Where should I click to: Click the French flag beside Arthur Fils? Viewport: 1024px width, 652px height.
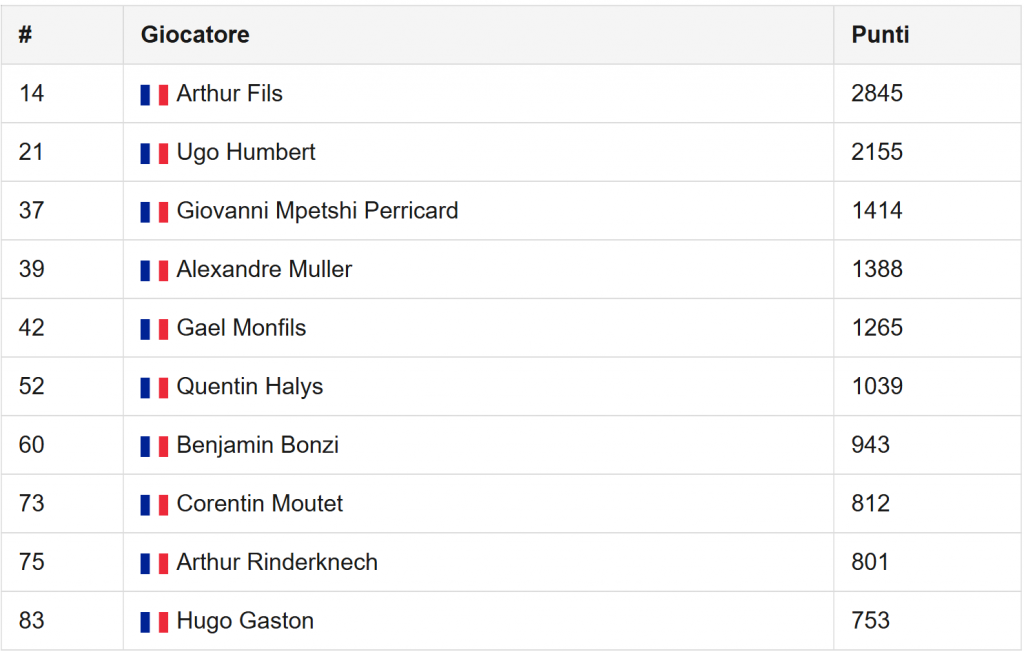coord(154,95)
